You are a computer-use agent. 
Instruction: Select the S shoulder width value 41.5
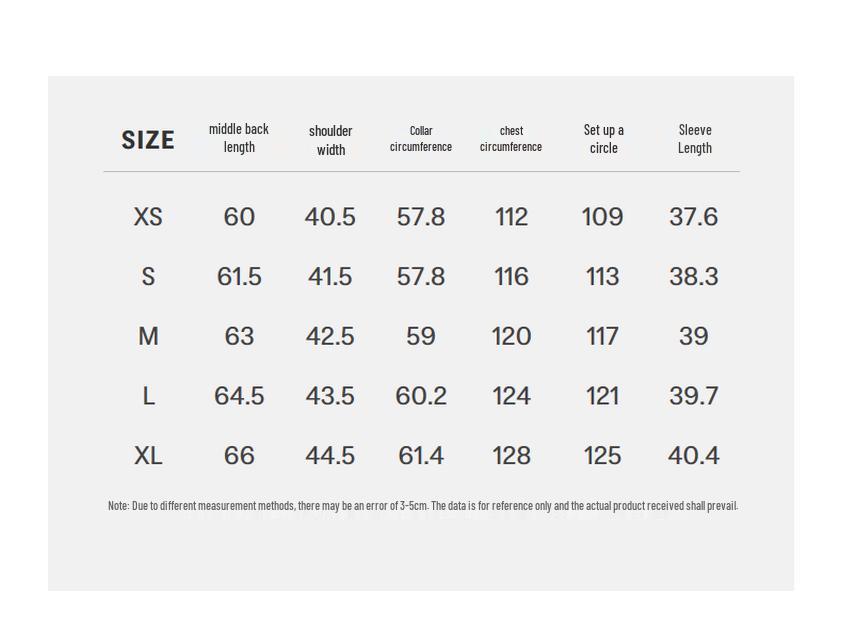(330, 277)
